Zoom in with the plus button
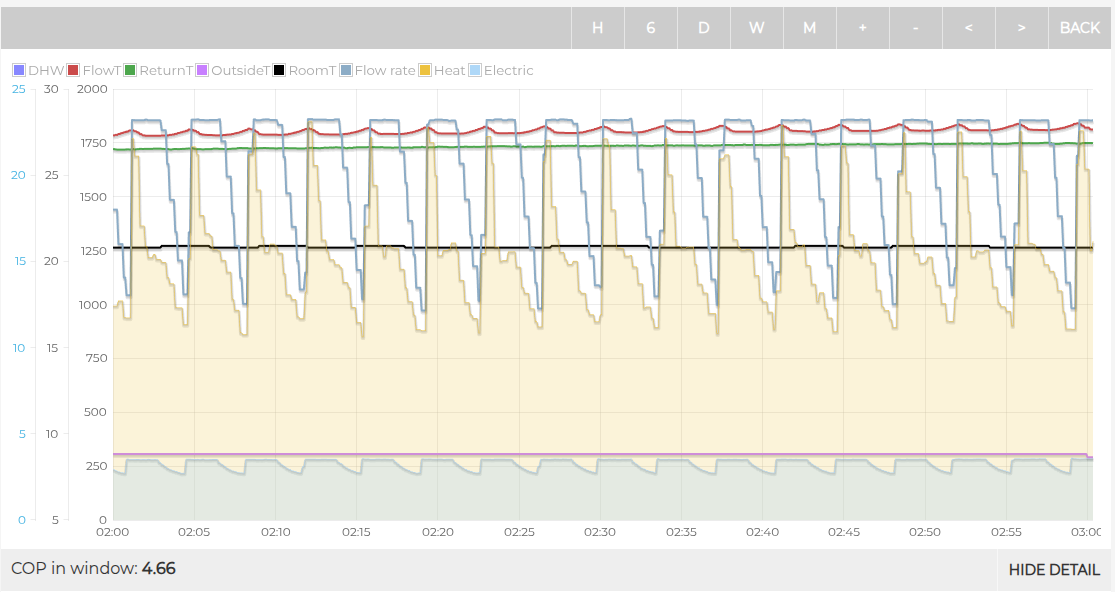 point(863,28)
